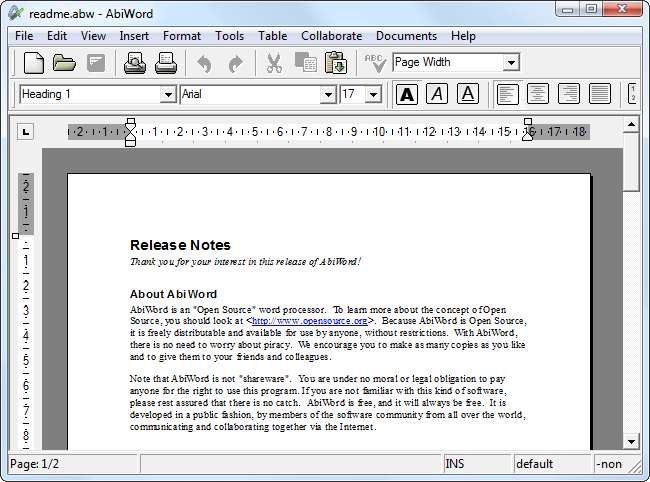Paste from clipboard icon
This screenshot has width=650, height=482.
pyautogui.click(x=336, y=63)
